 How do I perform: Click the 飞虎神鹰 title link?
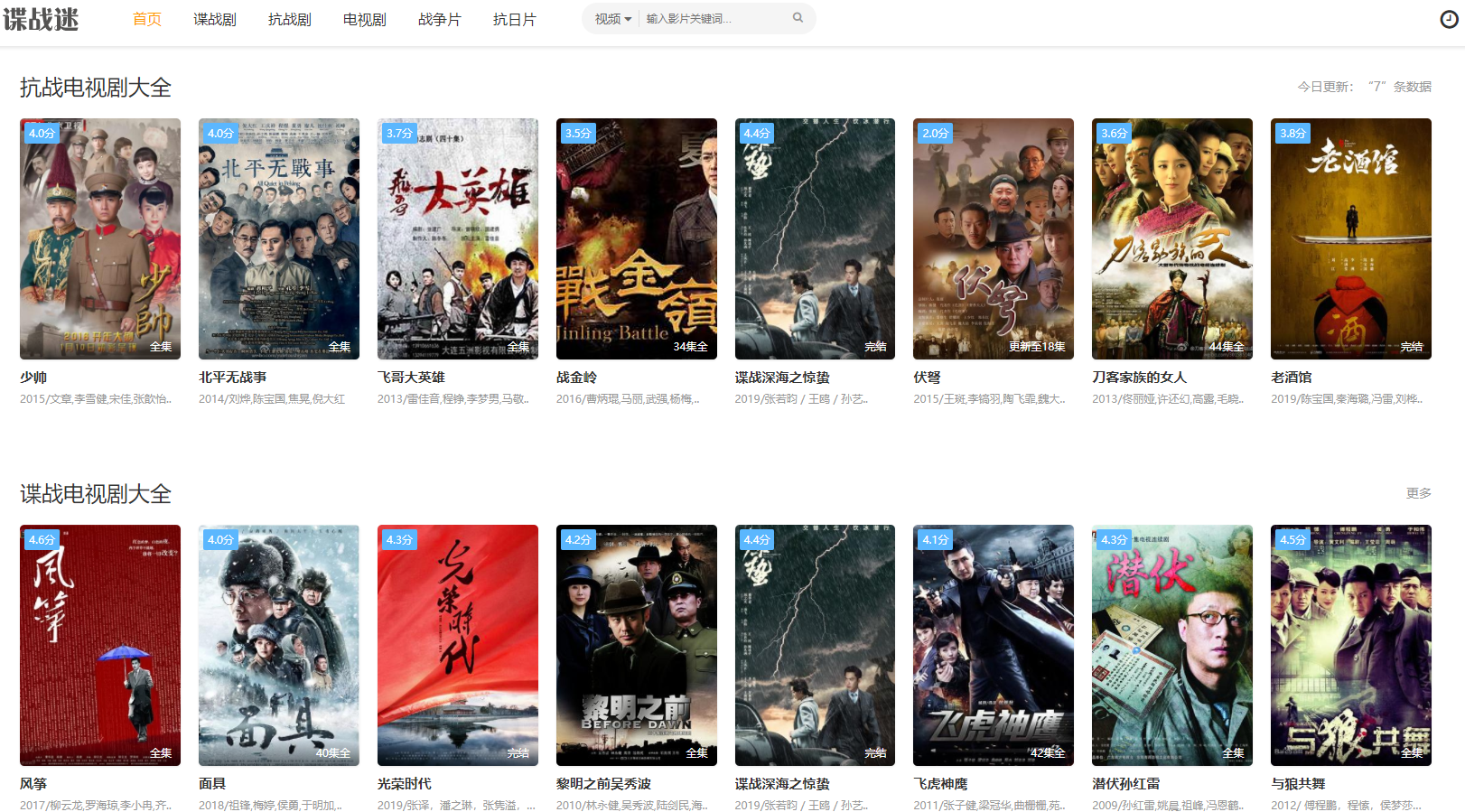tap(940, 784)
